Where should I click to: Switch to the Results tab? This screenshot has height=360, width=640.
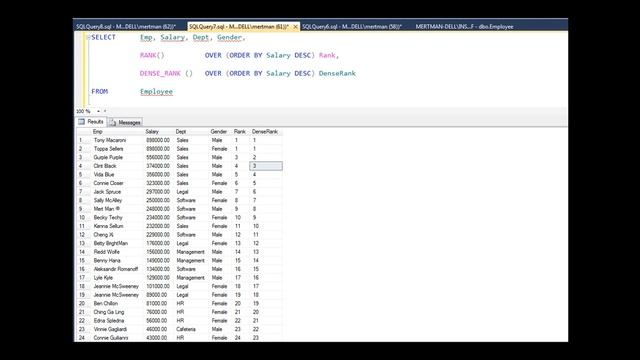[91, 122]
